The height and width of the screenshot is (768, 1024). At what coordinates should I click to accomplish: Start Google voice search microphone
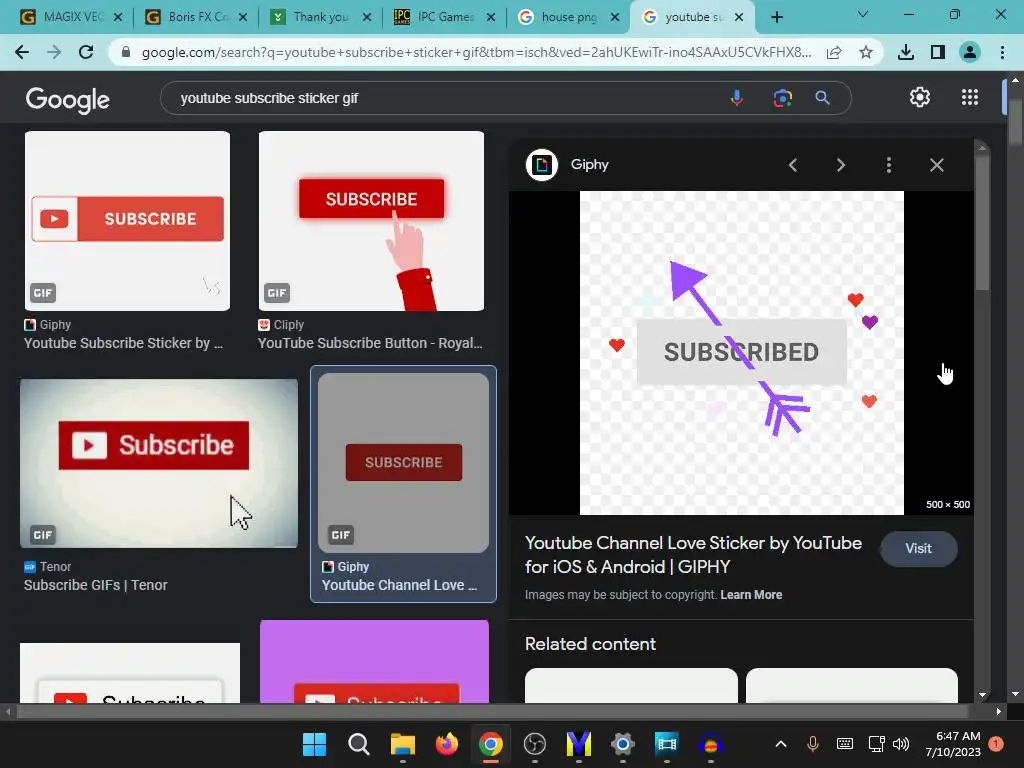(737, 98)
